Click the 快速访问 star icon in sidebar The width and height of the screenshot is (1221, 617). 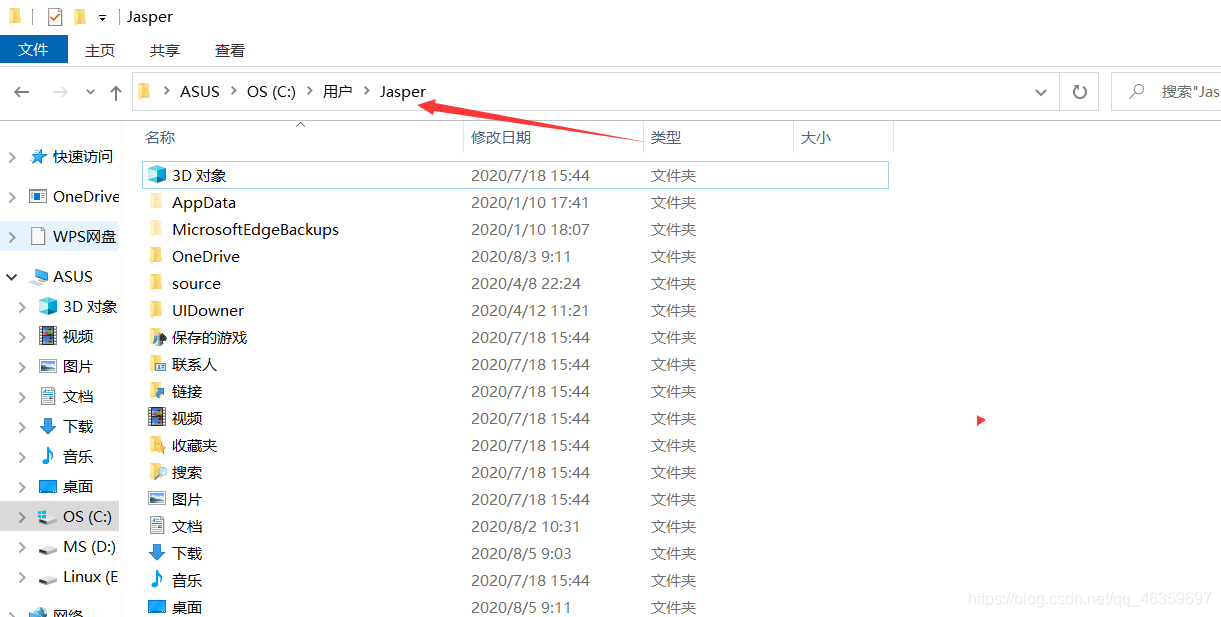coord(39,157)
